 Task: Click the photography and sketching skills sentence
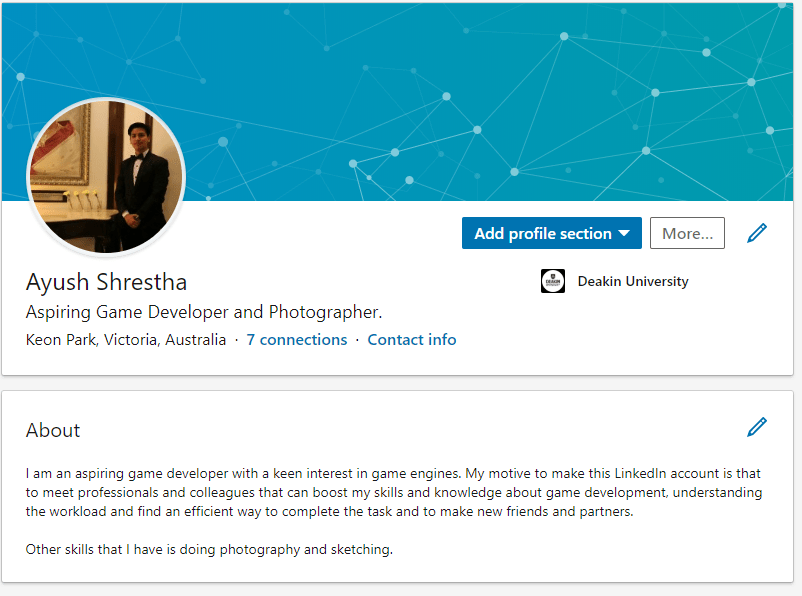click(x=209, y=549)
